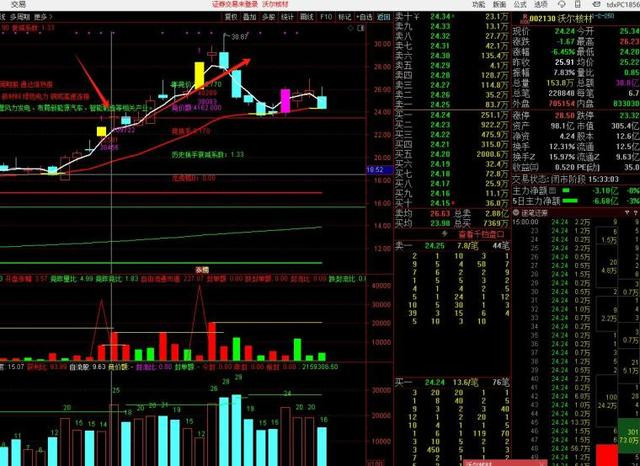Open the 交易 menu
Screen dimensions: 640x466
[18, 4]
